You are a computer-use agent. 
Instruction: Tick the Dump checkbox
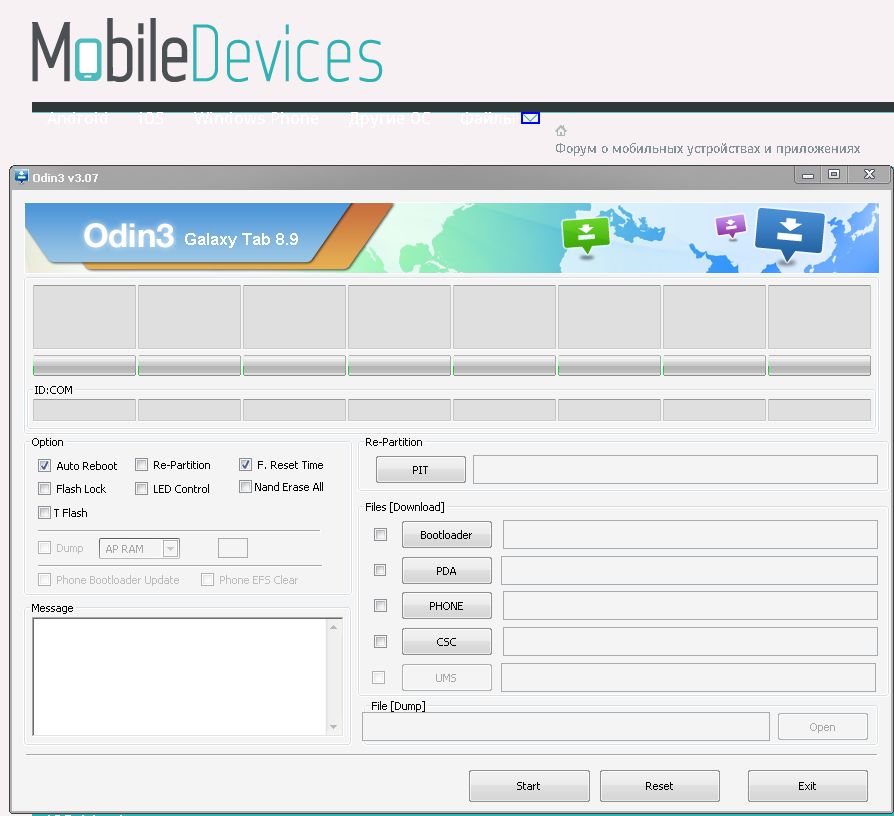[x=44, y=548]
